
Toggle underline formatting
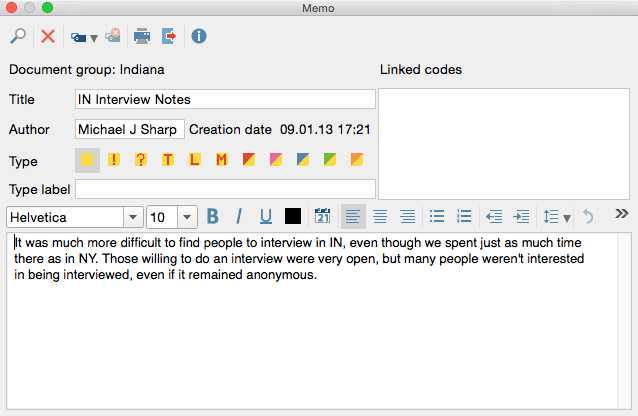pyautogui.click(x=266, y=216)
